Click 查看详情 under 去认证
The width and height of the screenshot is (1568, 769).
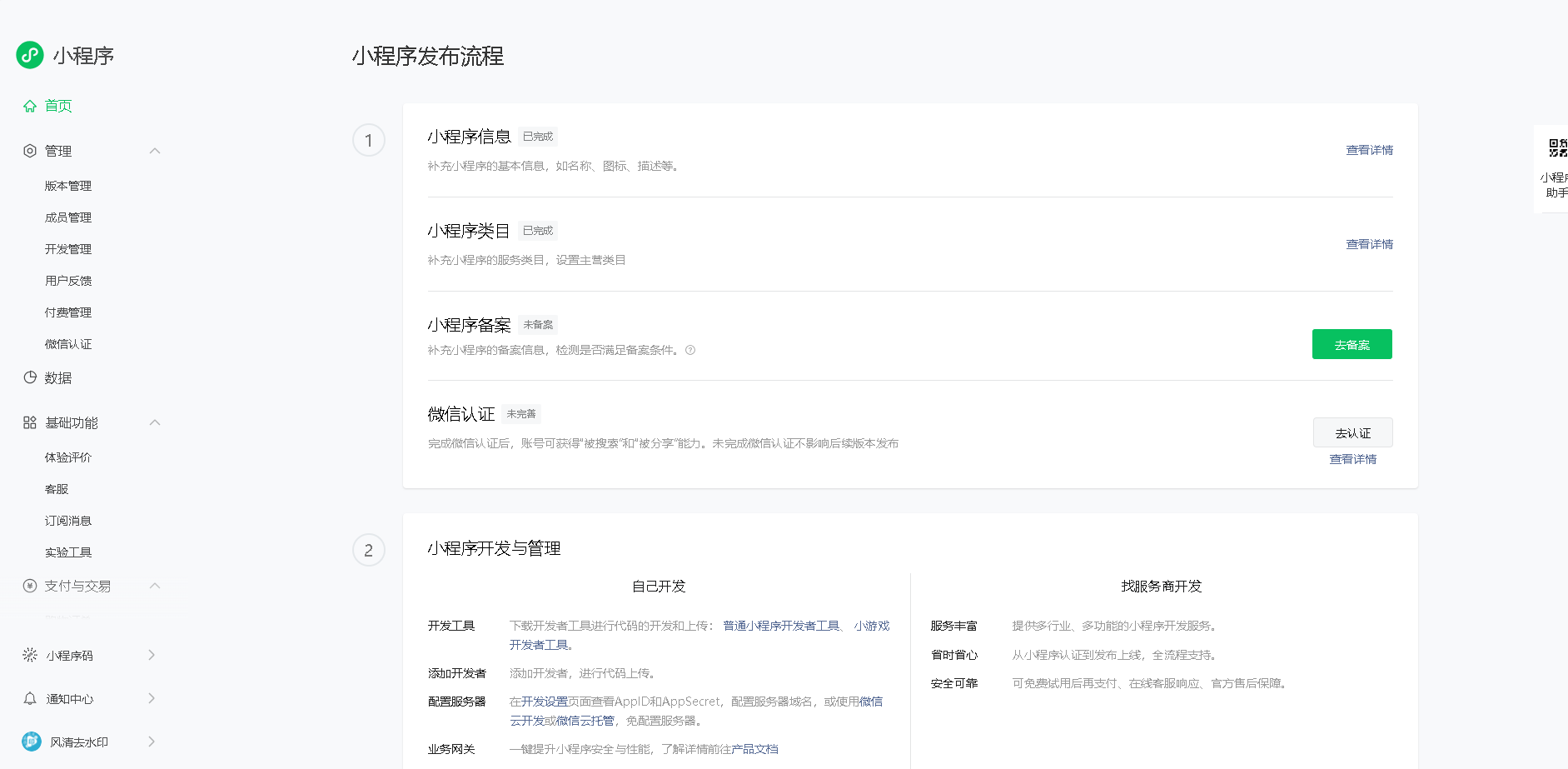point(1353,459)
